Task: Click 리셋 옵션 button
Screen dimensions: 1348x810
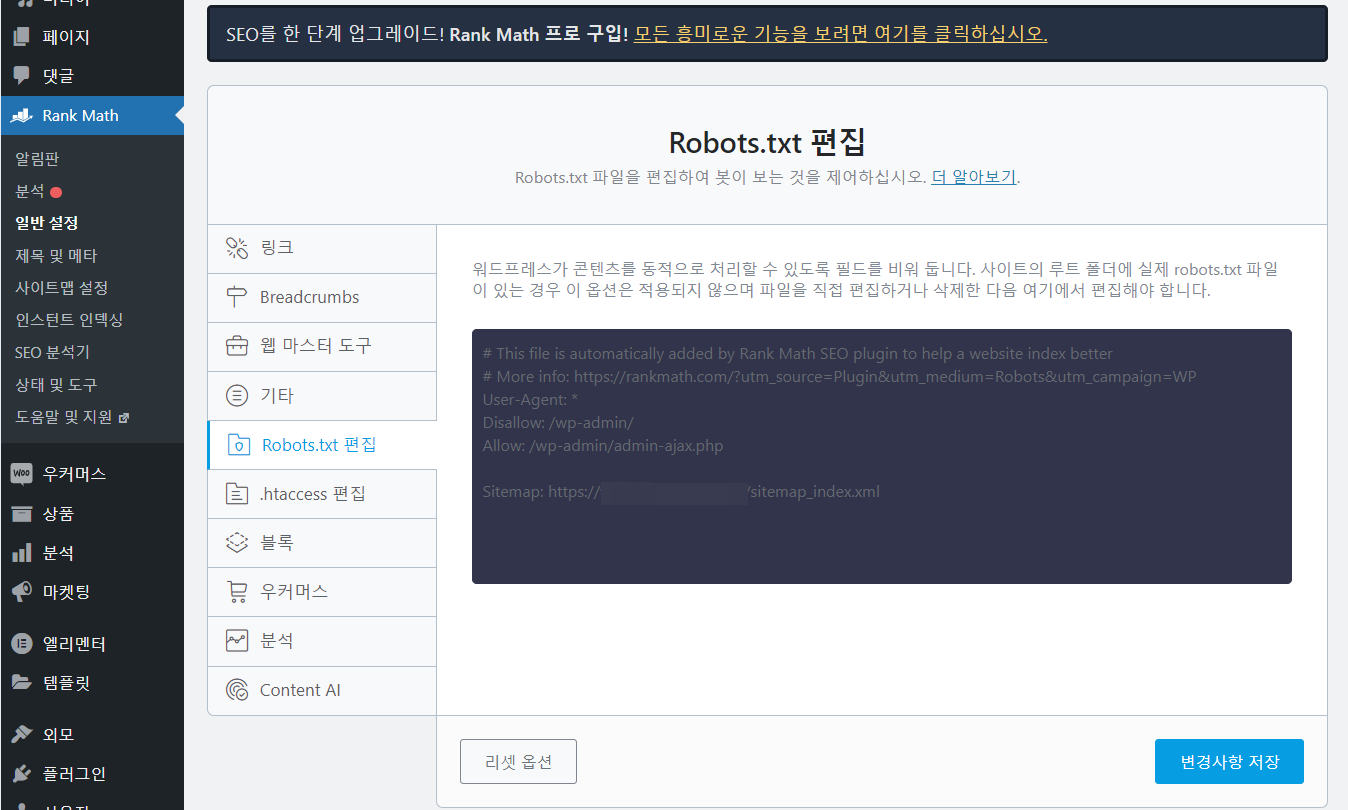Action: pos(518,762)
